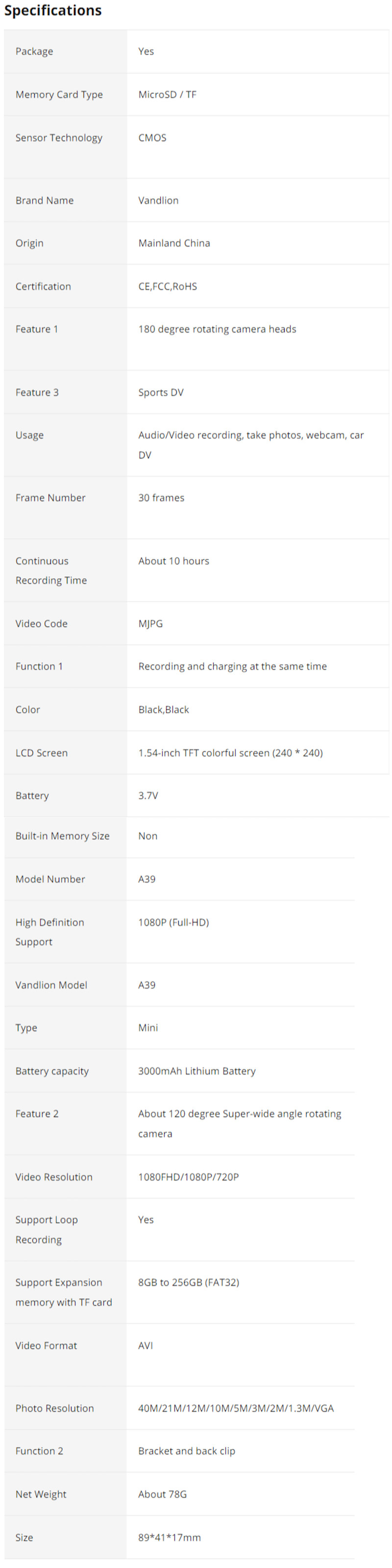Click the LCD Screen row label
Image resolution: width=392 pixels, height=1568 pixels.
[41, 752]
